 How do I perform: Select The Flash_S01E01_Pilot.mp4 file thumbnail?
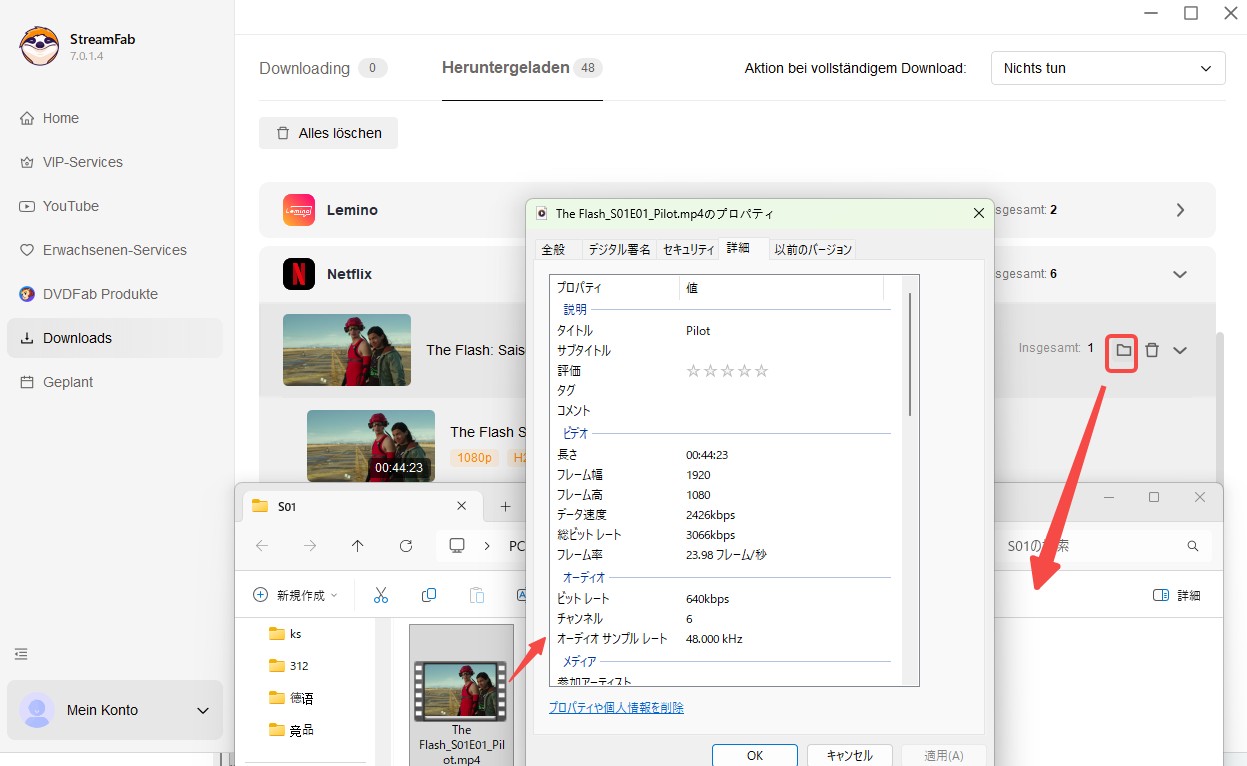(461, 691)
